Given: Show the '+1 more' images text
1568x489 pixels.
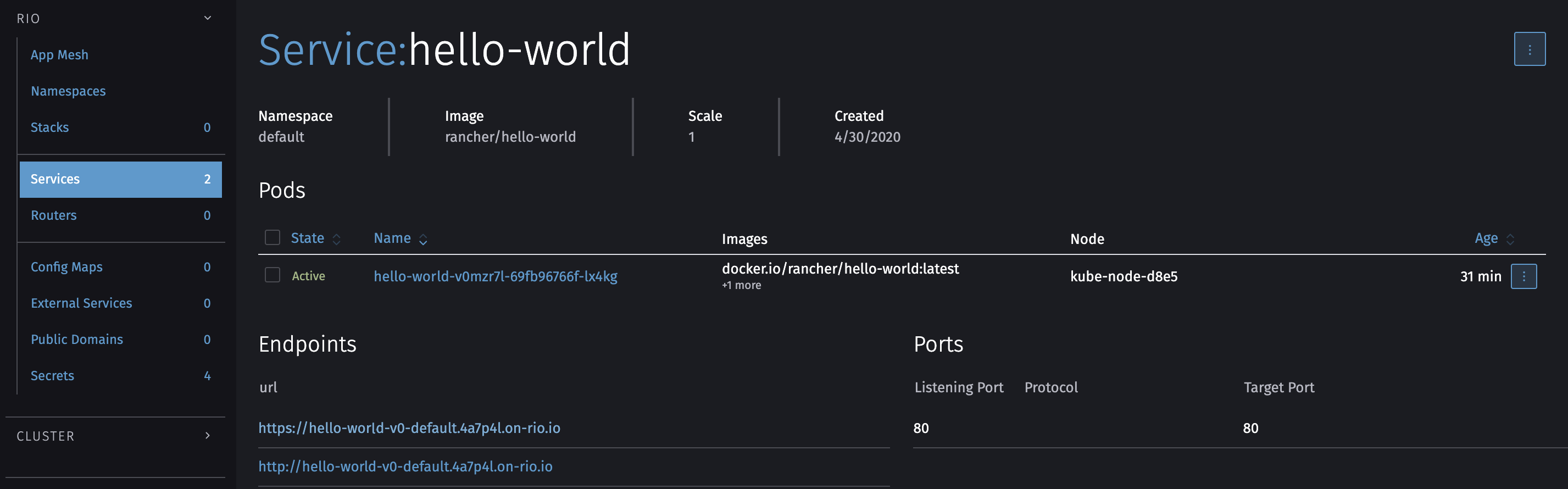Looking at the screenshot, I should pyautogui.click(x=741, y=286).
